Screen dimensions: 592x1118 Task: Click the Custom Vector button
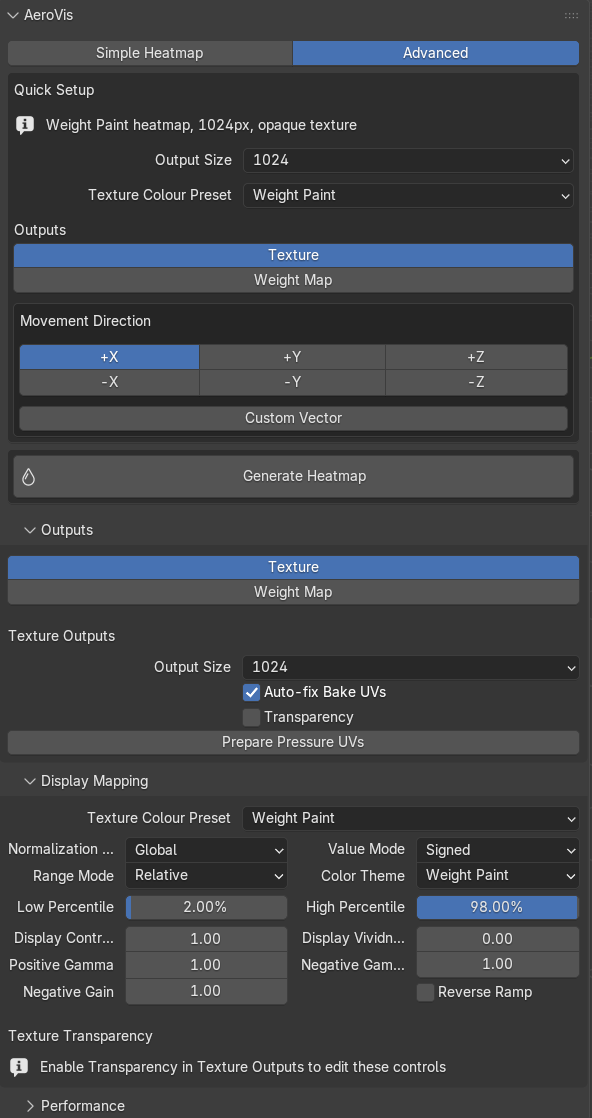(x=293, y=418)
